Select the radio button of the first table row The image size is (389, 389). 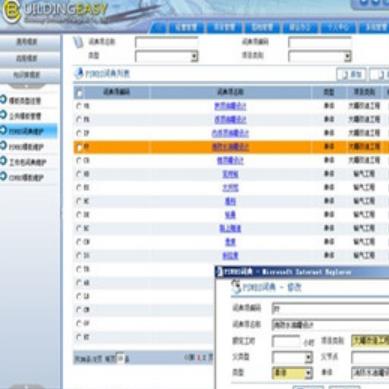pos(79,106)
